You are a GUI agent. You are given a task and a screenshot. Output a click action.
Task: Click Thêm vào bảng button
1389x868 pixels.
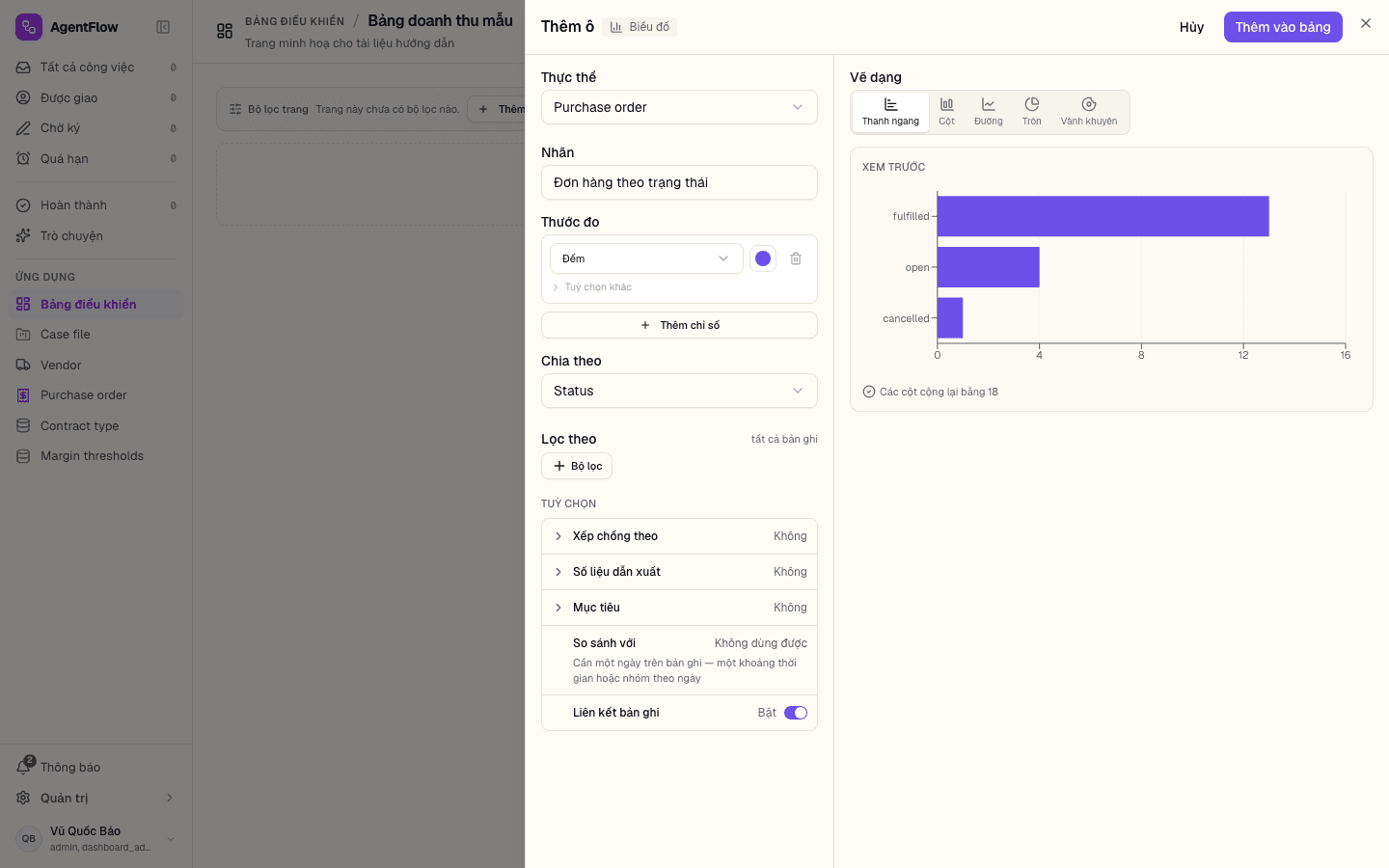pyautogui.click(x=1283, y=27)
